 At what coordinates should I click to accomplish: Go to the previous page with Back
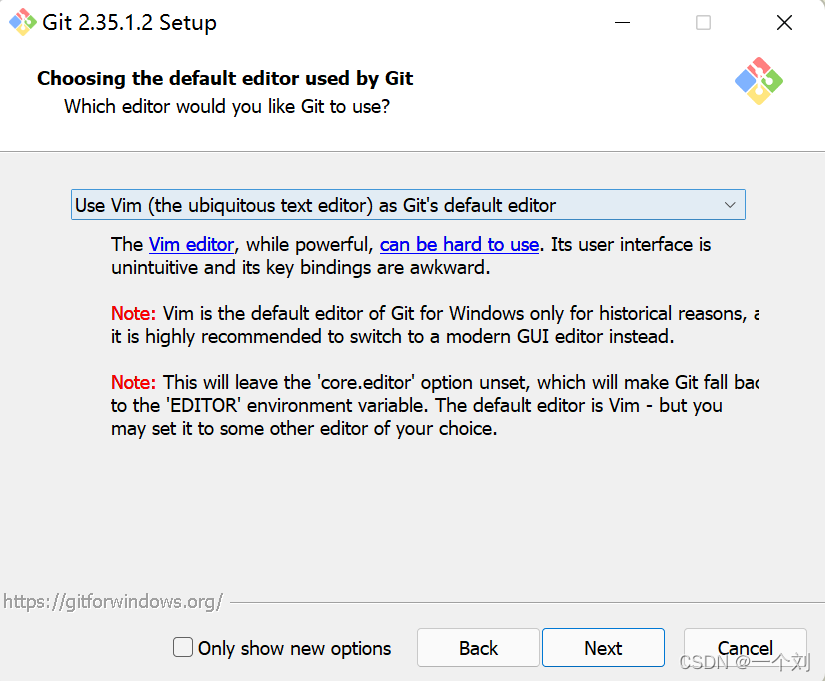tap(478, 648)
